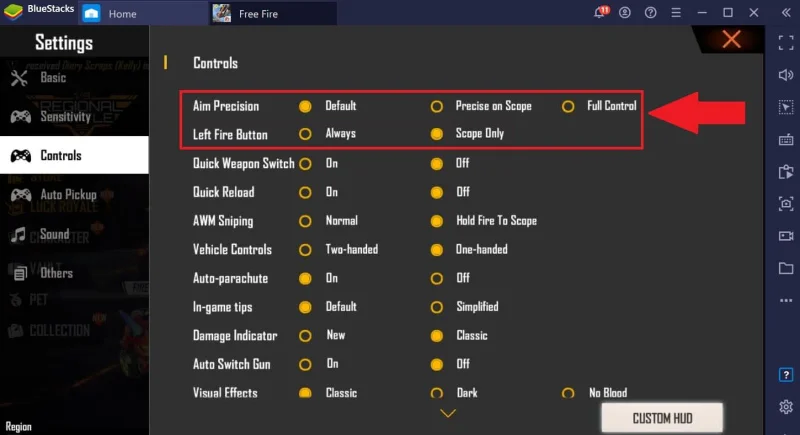The height and width of the screenshot is (435, 800).
Task: Open the multi-instance sync icon
Action: (786, 172)
